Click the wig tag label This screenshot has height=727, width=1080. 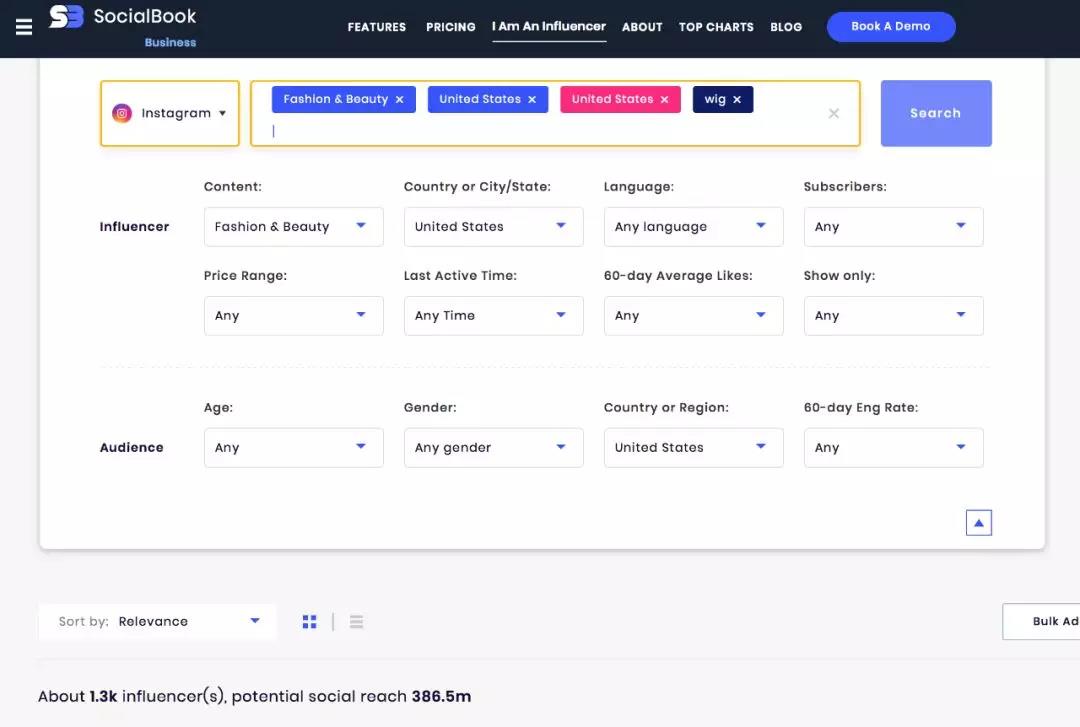point(715,99)
